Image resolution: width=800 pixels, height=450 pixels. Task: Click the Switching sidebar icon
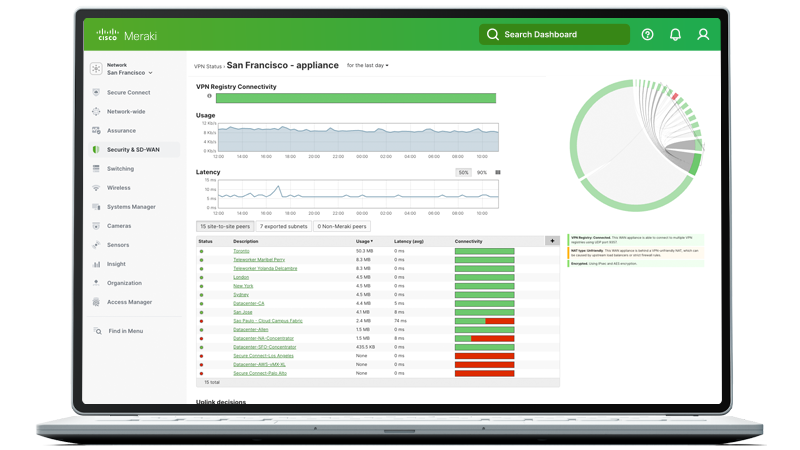pyautogui.click(x=96, y=168)
